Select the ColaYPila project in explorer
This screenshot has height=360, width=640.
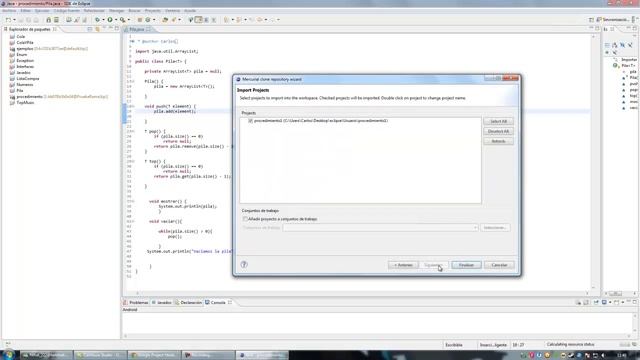point(25,42)
